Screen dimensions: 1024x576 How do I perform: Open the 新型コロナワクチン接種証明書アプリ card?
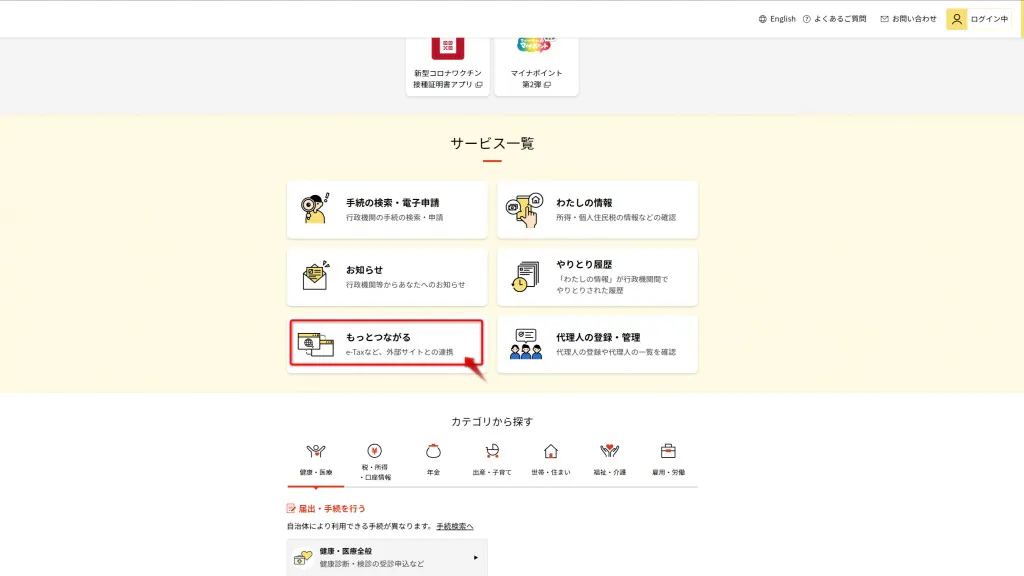point(448,65)
